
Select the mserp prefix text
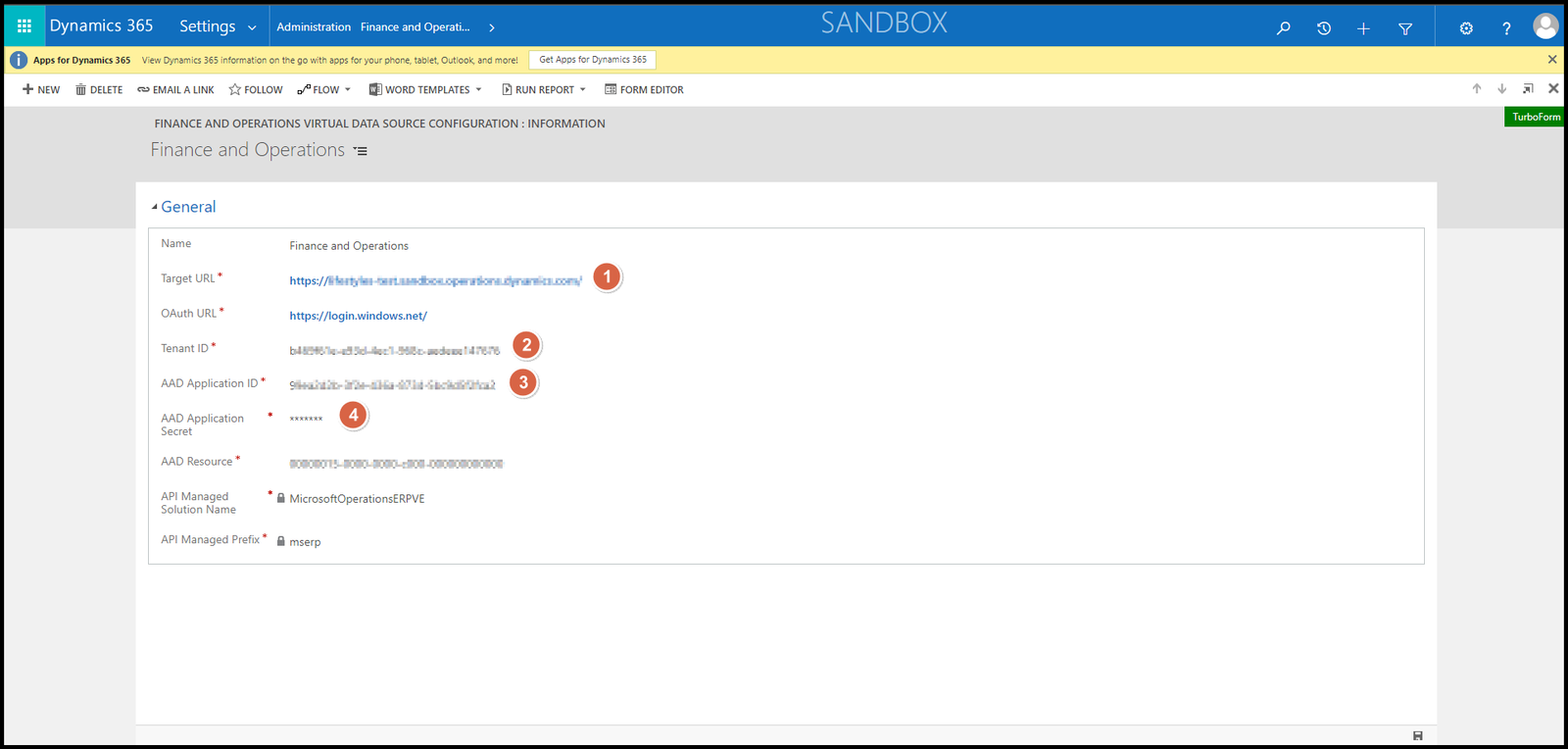click(x=305, y=542)
